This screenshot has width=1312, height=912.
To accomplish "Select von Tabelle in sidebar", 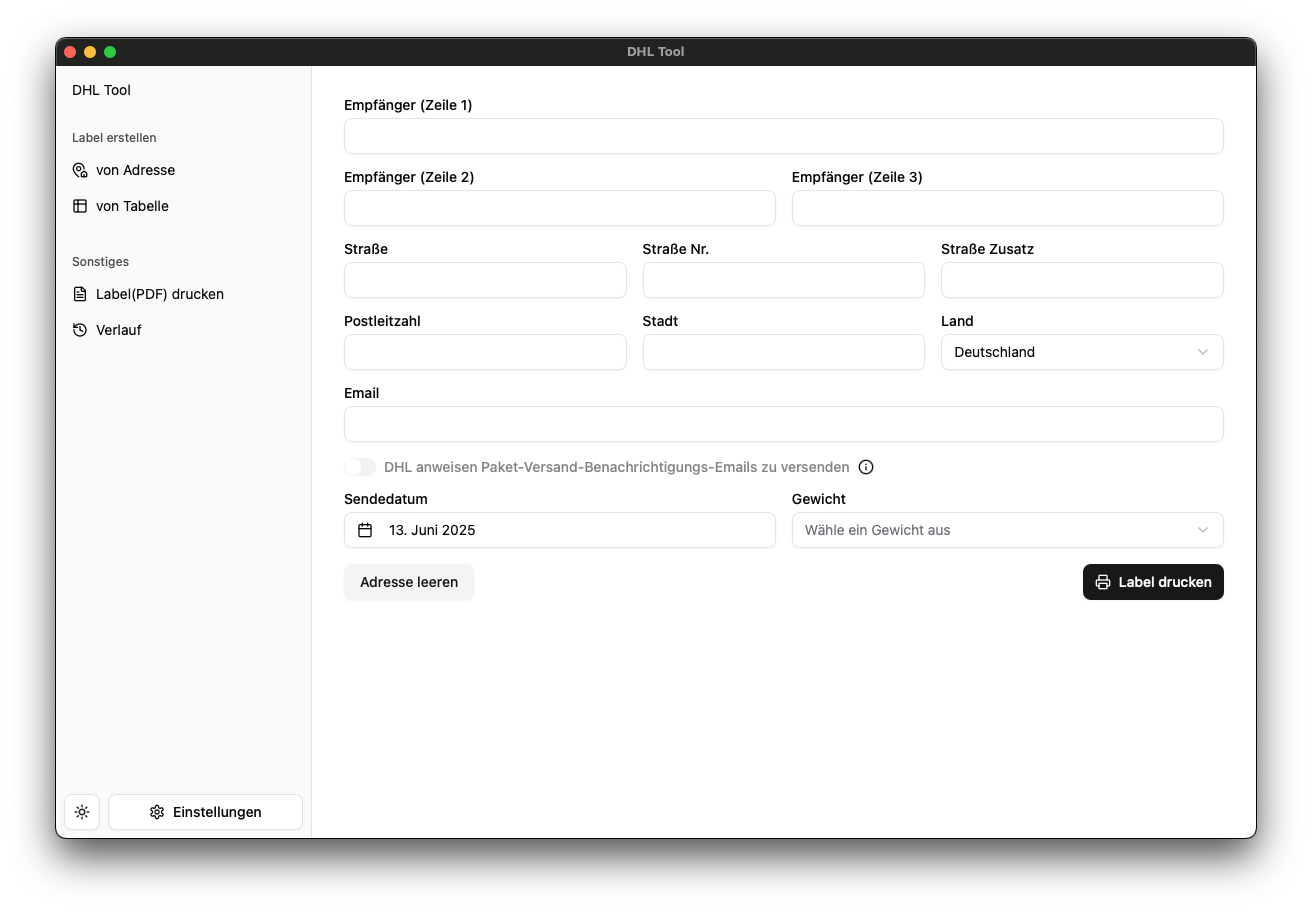I will [x=184, y=206].
